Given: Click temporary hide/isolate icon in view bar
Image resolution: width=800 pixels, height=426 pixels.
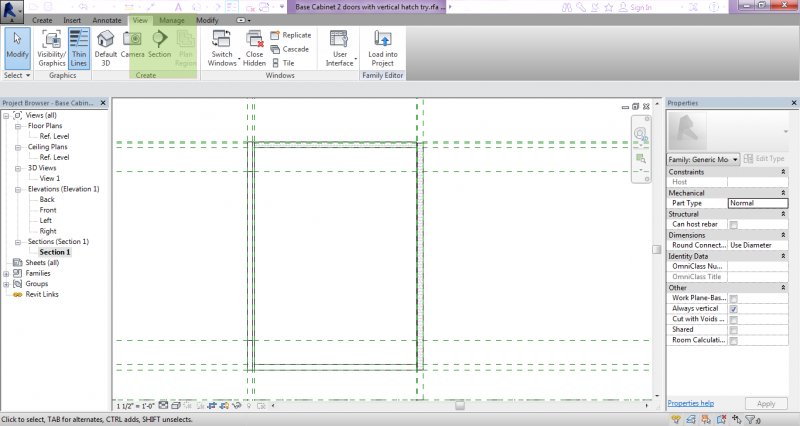Looking at the screenshot, I should (x=237, y=406).
